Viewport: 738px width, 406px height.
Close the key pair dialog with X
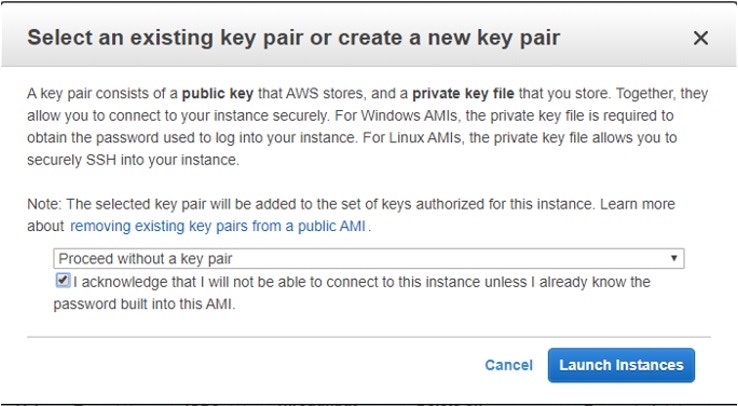[700, 38]
